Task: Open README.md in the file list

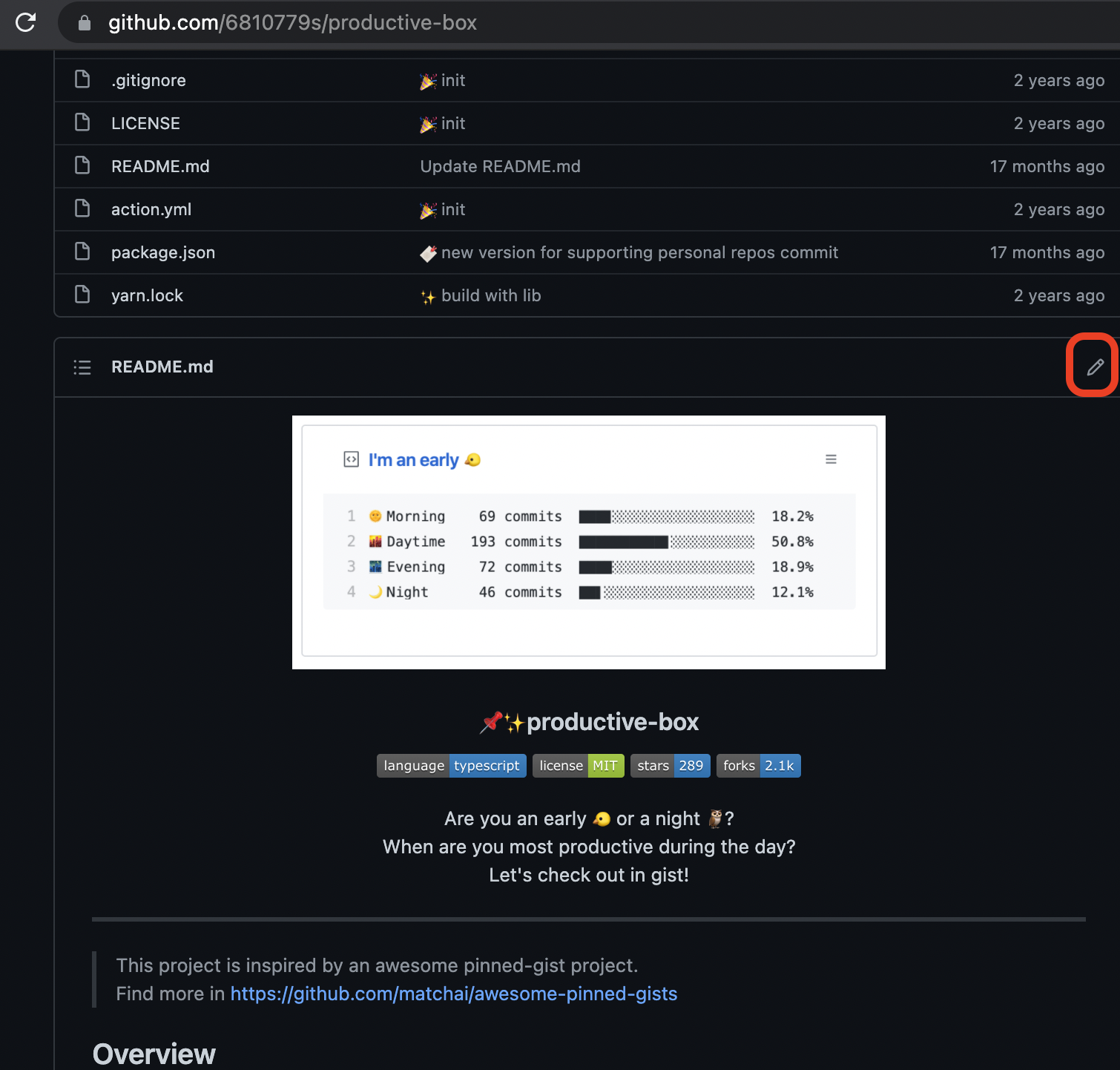Action: point(160,166)
